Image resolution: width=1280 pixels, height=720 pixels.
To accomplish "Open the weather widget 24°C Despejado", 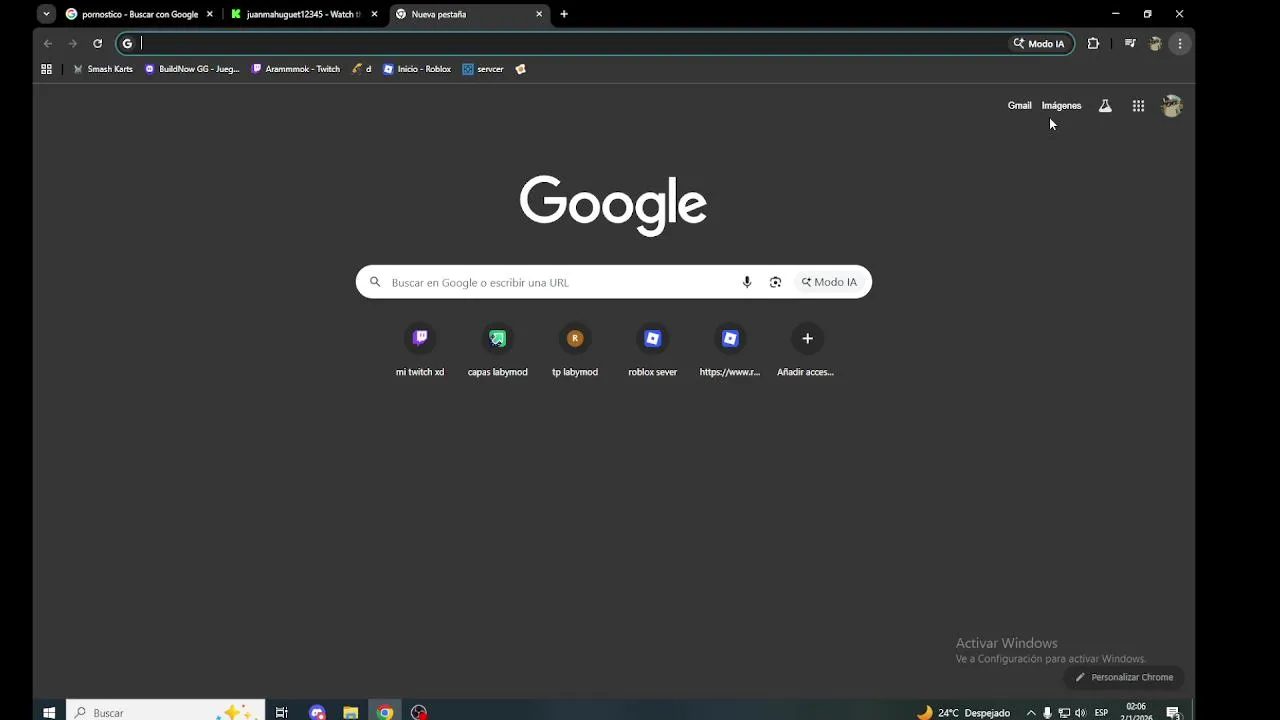I will click(x=964, y=712).
